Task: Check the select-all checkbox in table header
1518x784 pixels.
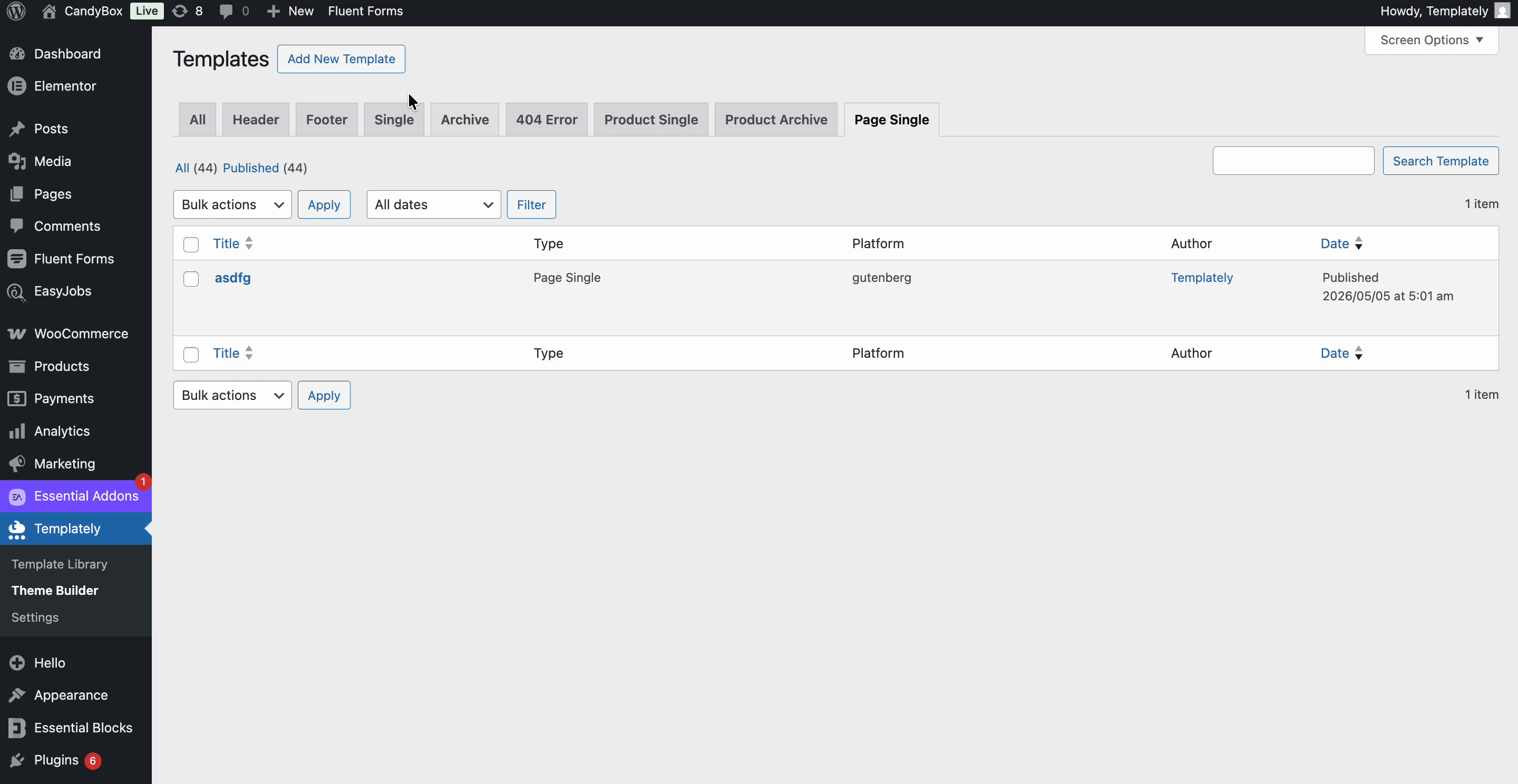Action: point(191,244)
